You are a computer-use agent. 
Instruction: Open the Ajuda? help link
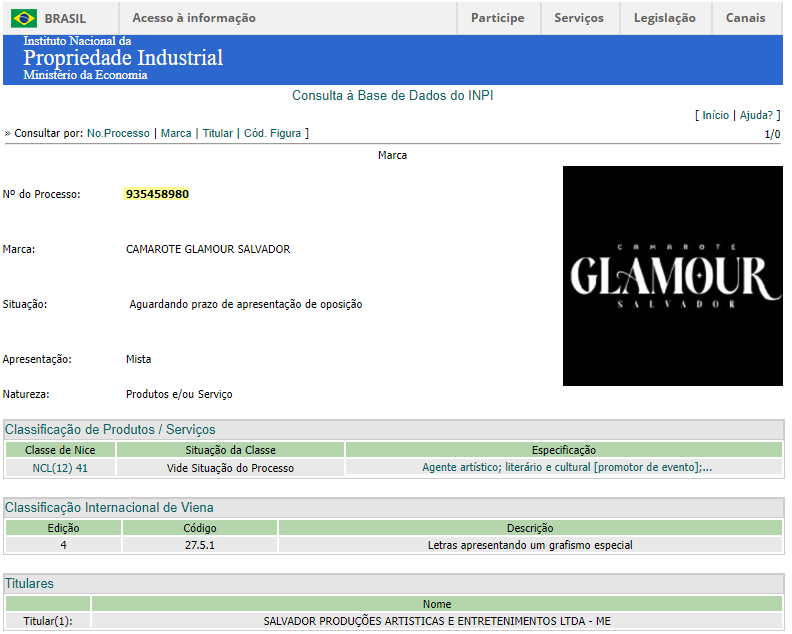(x=756, y=115)
